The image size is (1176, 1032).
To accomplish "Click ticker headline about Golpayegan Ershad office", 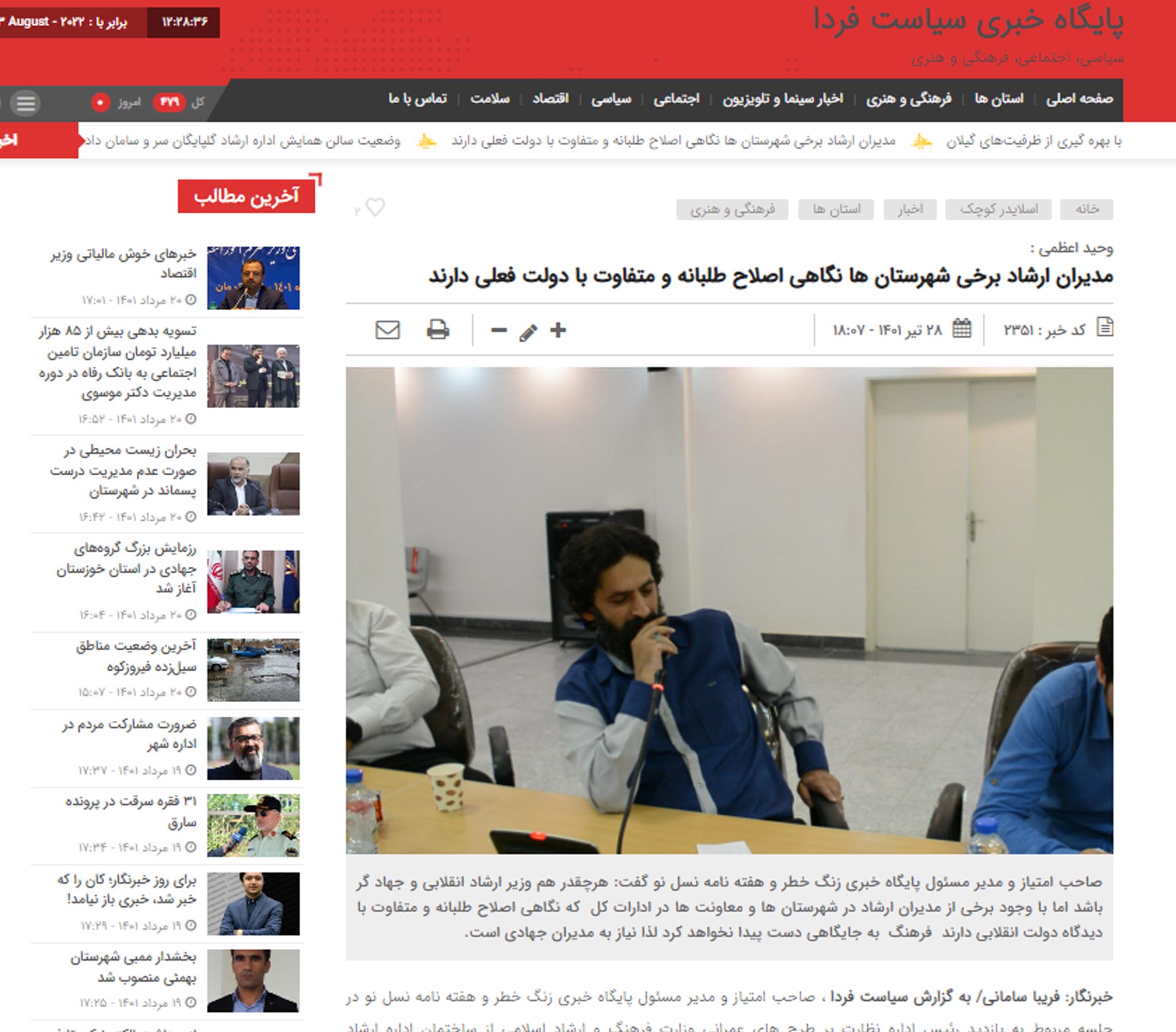I will [x=243, y=141].
